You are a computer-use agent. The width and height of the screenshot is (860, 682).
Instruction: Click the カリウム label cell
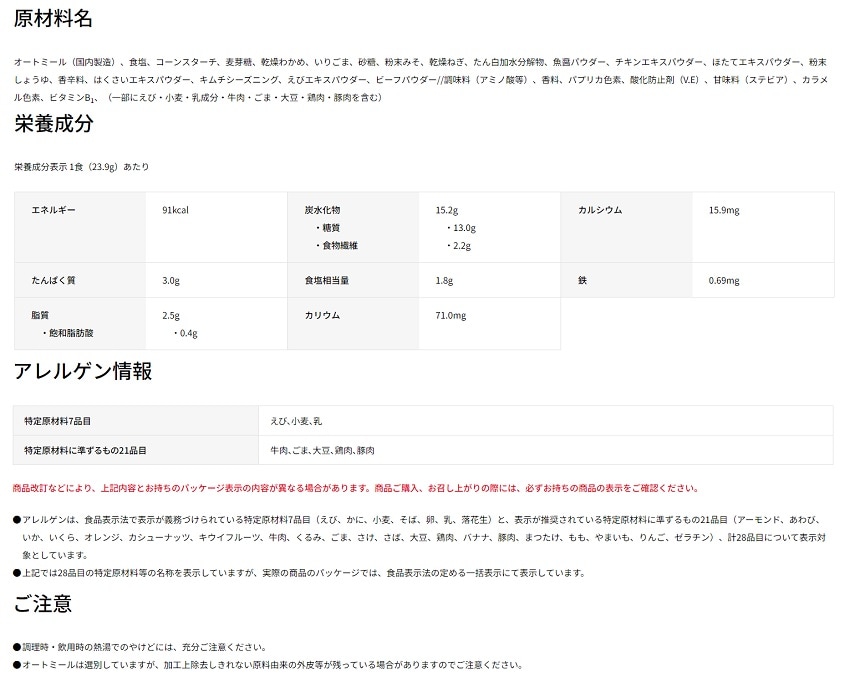[322, 315]
